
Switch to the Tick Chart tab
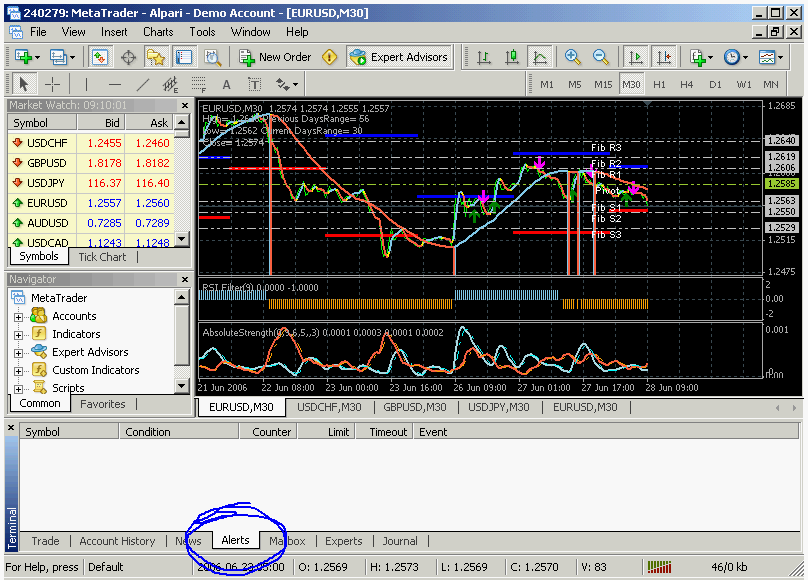[102, 257]
